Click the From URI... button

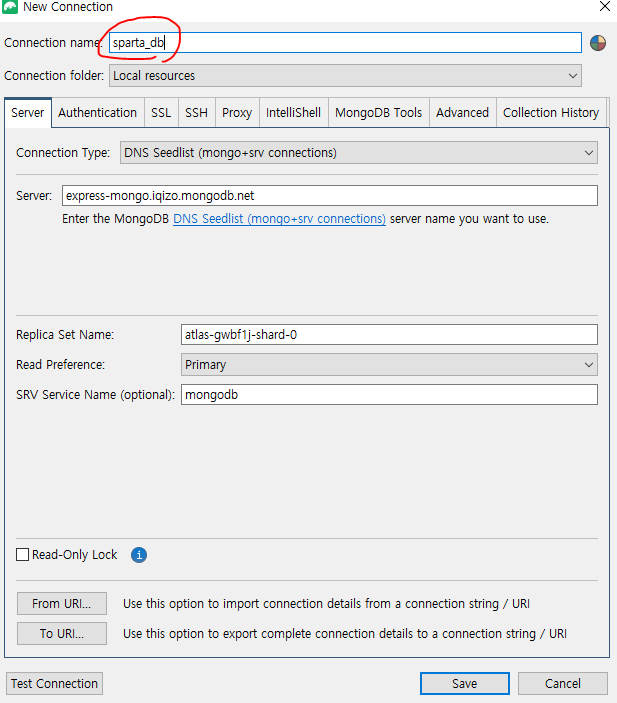pos(62,603)
